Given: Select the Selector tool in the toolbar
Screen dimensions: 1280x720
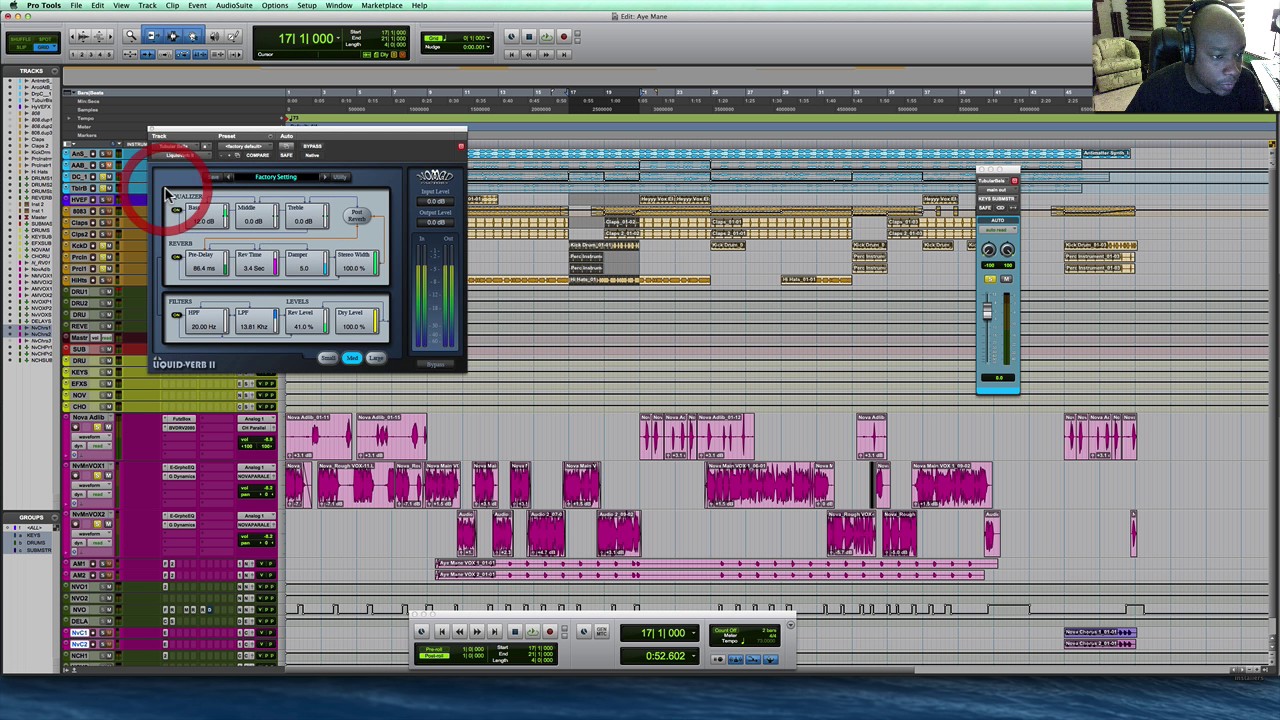Looking at the screenshot, I should [172, 36].
